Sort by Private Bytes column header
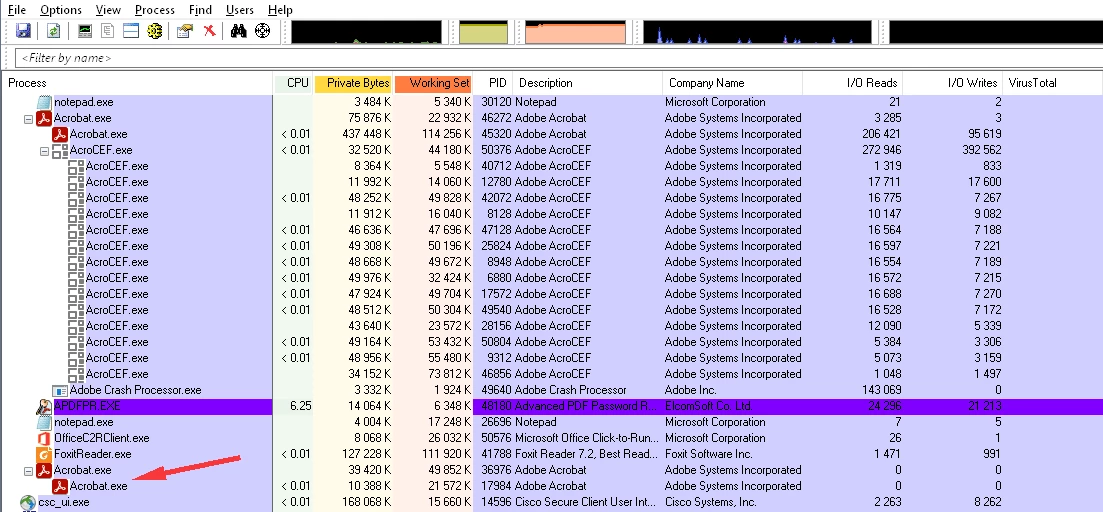 point(353,83)
